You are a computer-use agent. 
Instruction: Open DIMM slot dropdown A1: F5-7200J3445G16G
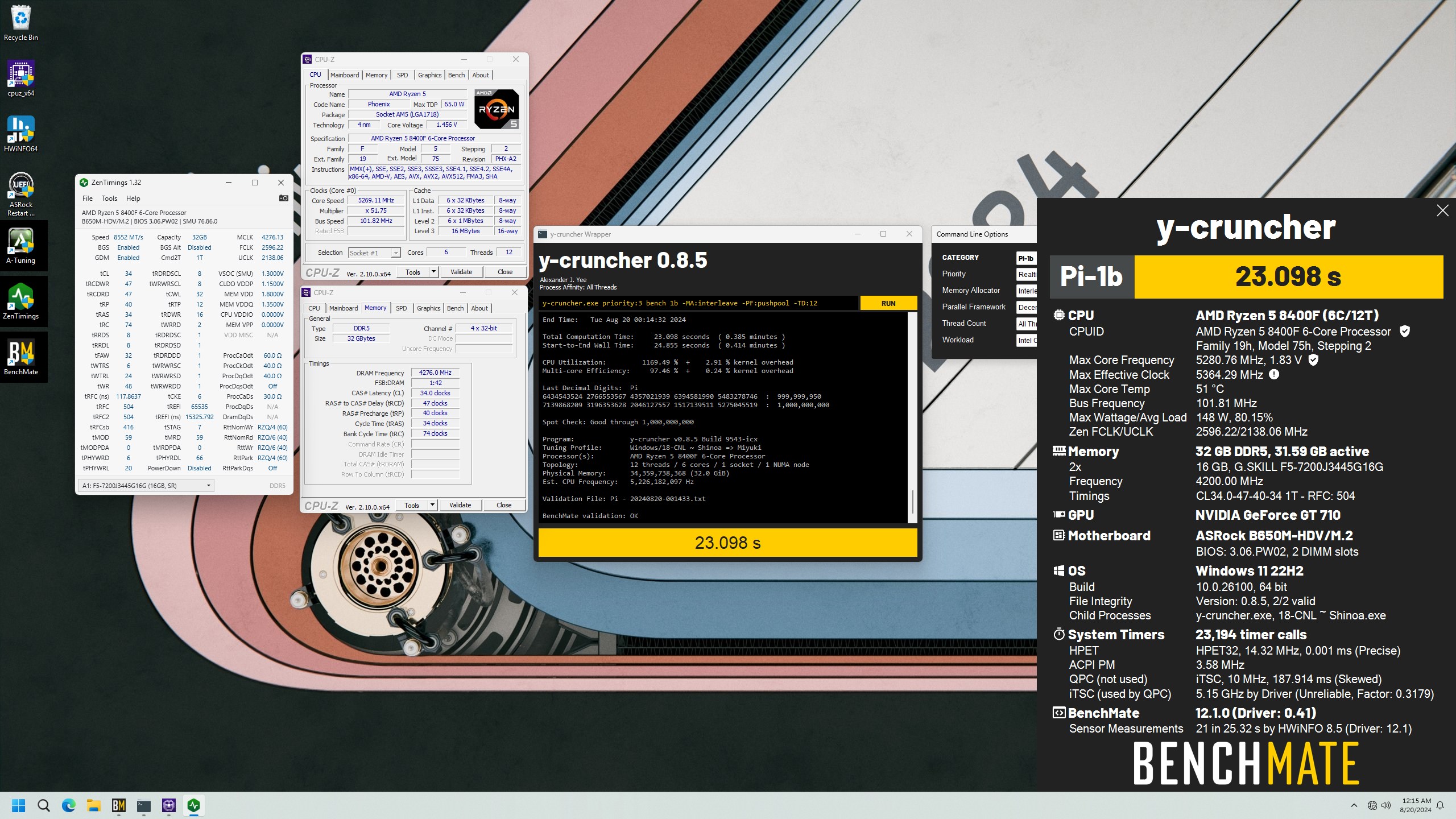click(x=146, y=485)
